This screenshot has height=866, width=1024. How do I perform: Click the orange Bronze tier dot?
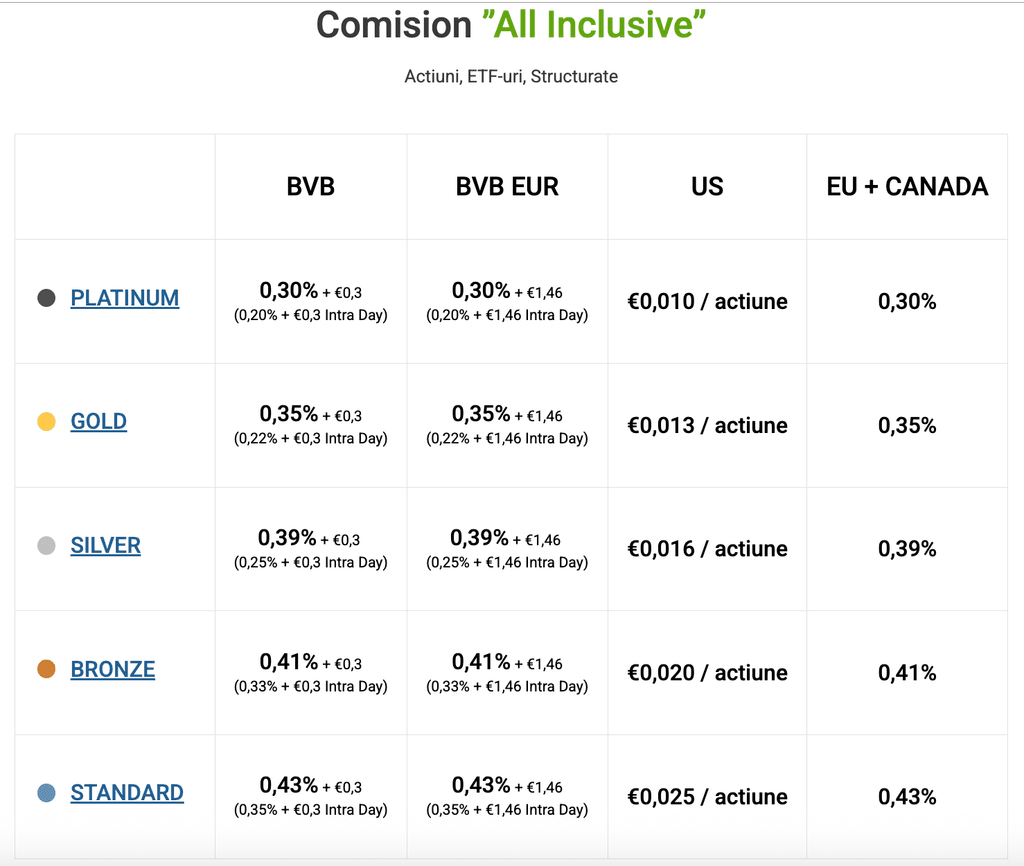coord(46,669)
